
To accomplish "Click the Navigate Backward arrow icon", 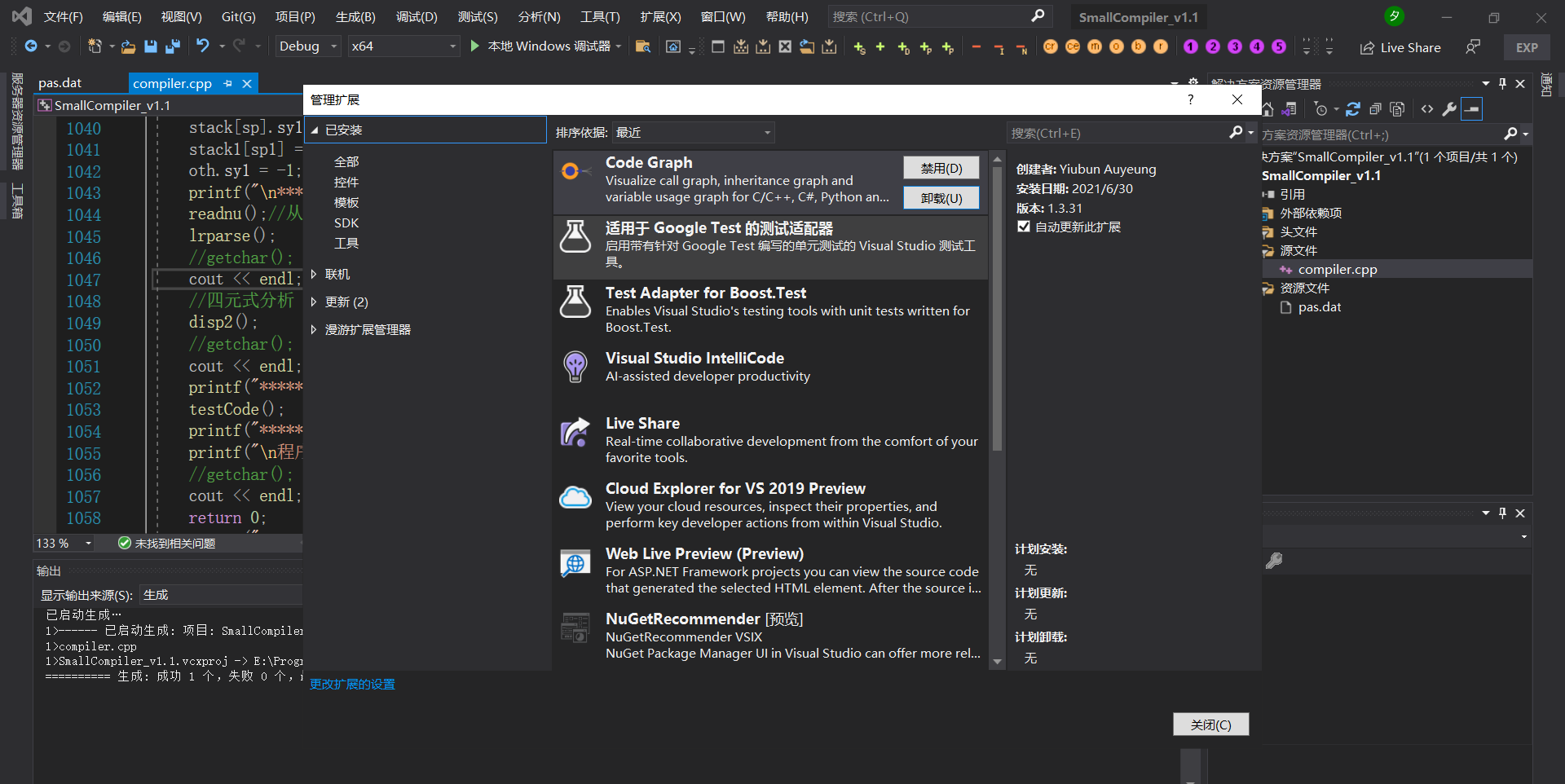I will [31, 46].
